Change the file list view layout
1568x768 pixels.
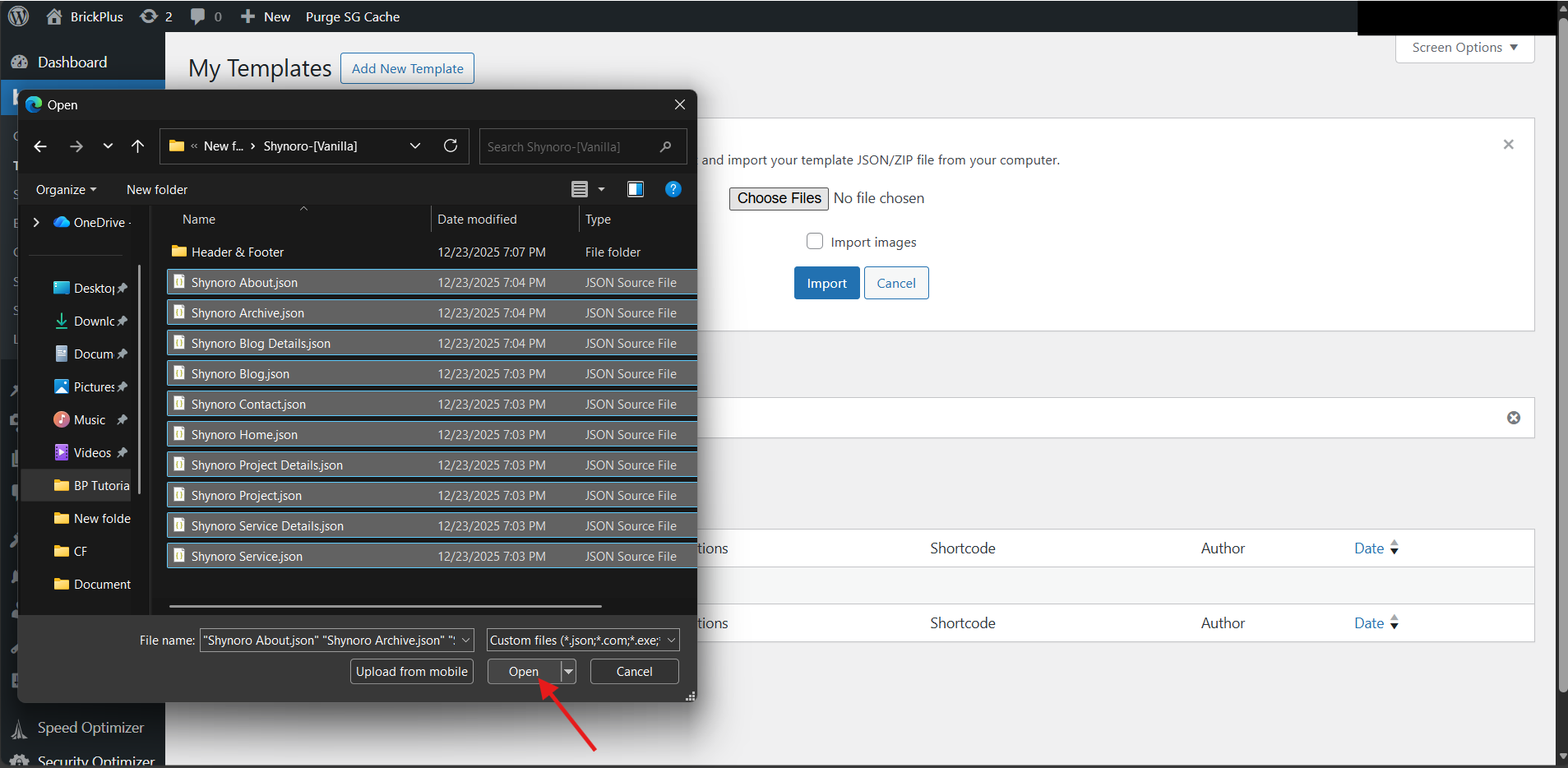[580, 189]
